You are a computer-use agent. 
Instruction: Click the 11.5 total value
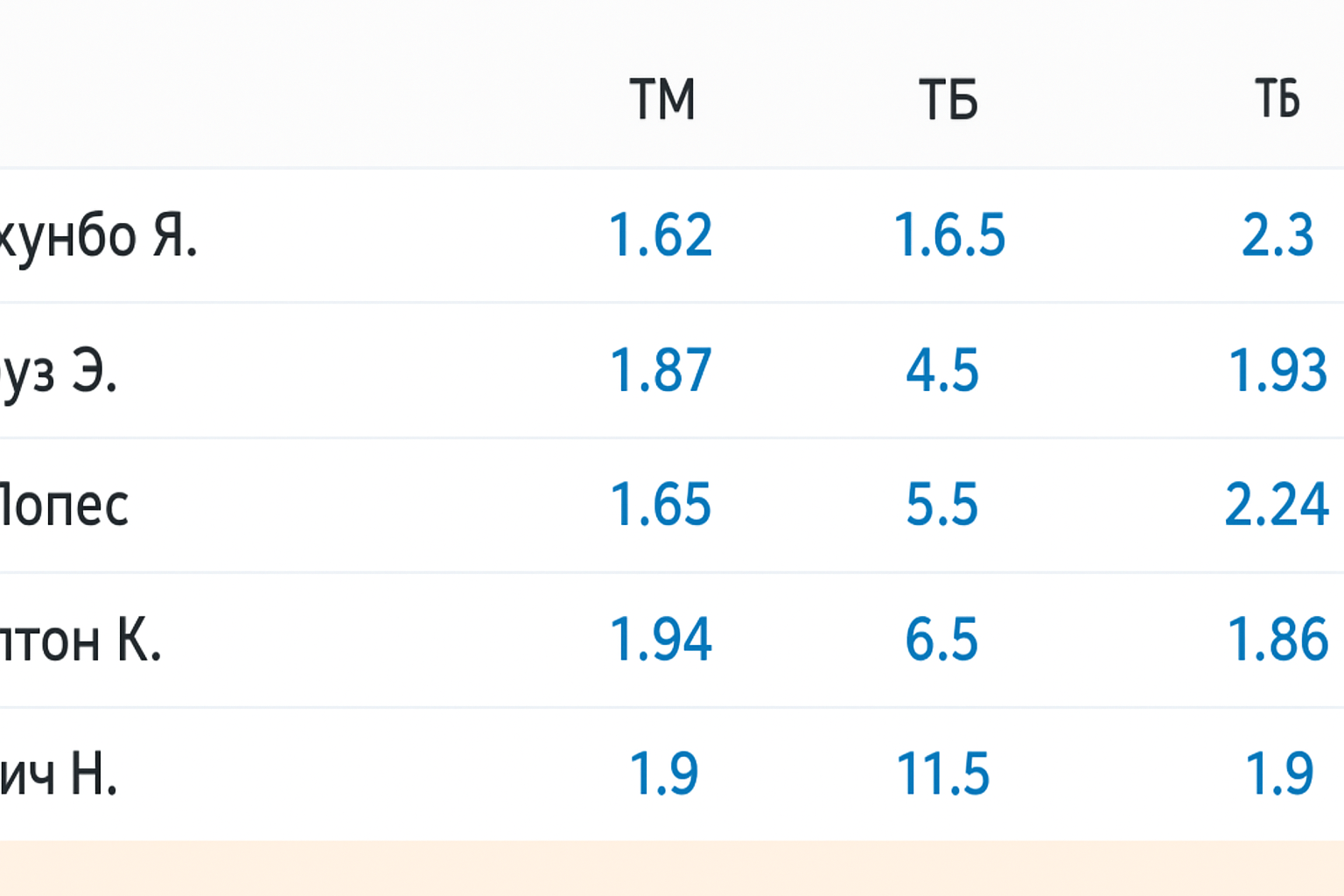pos(943,774)
